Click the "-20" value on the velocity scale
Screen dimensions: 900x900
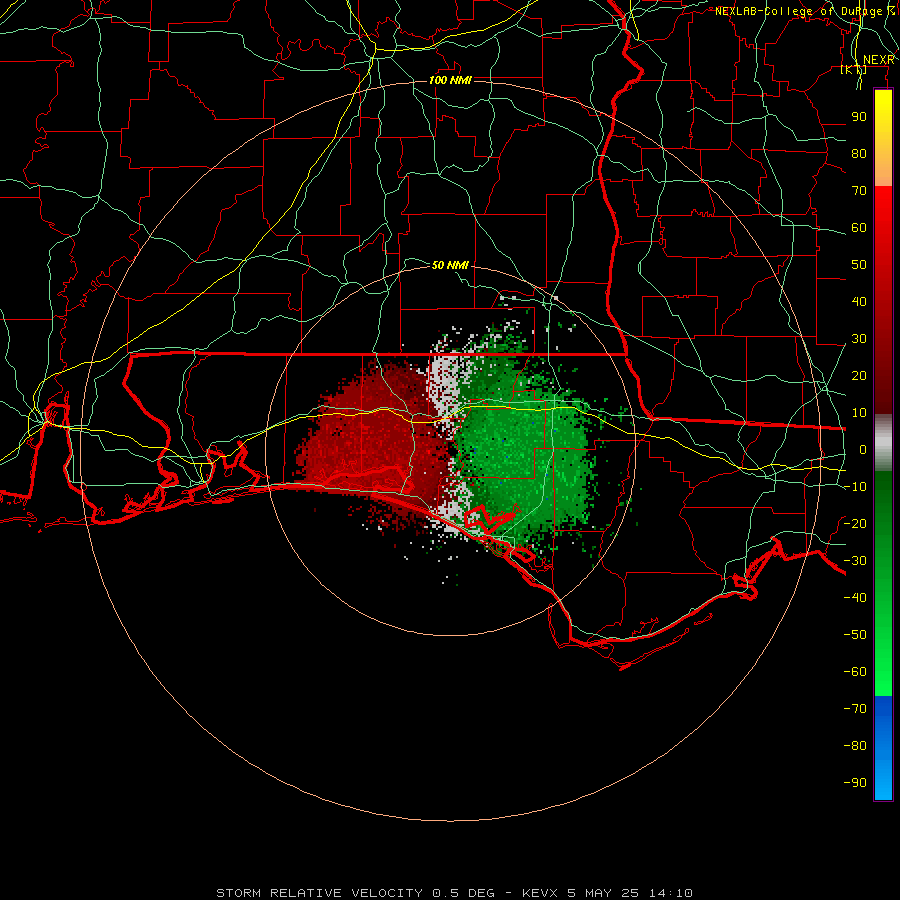(x=855, y=524)
